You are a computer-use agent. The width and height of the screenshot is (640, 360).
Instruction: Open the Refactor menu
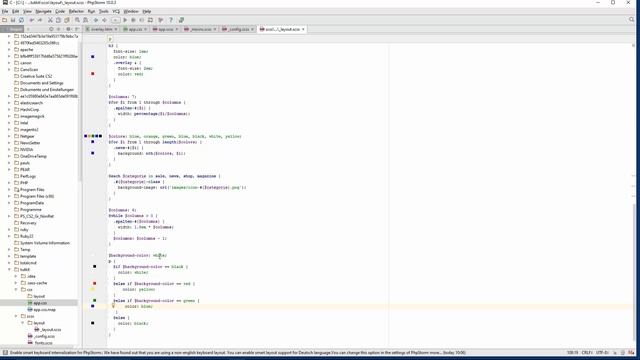76,11
